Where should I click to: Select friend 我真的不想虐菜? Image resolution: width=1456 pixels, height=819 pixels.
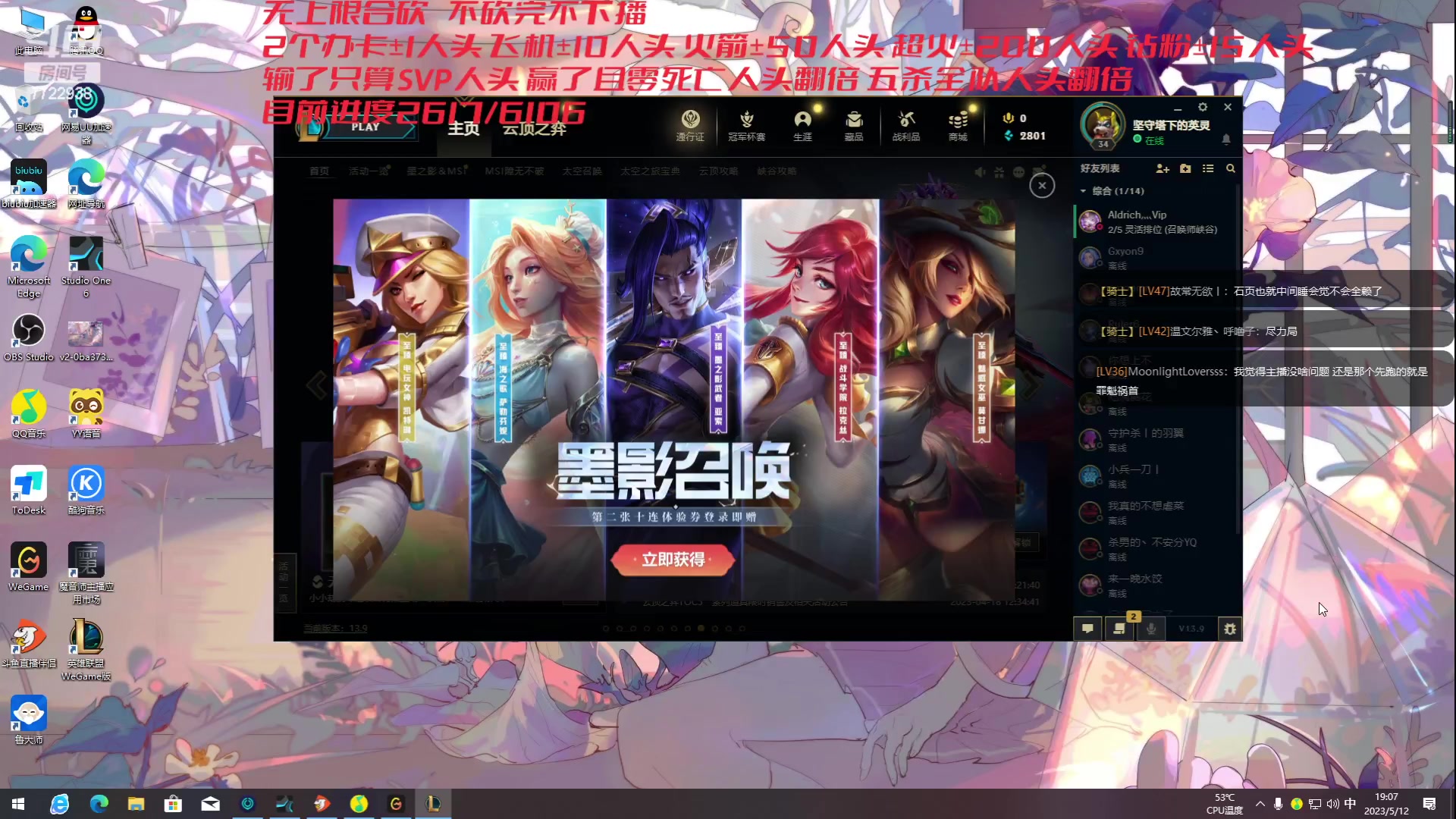pyautogui.click(x=1157, y=513)
